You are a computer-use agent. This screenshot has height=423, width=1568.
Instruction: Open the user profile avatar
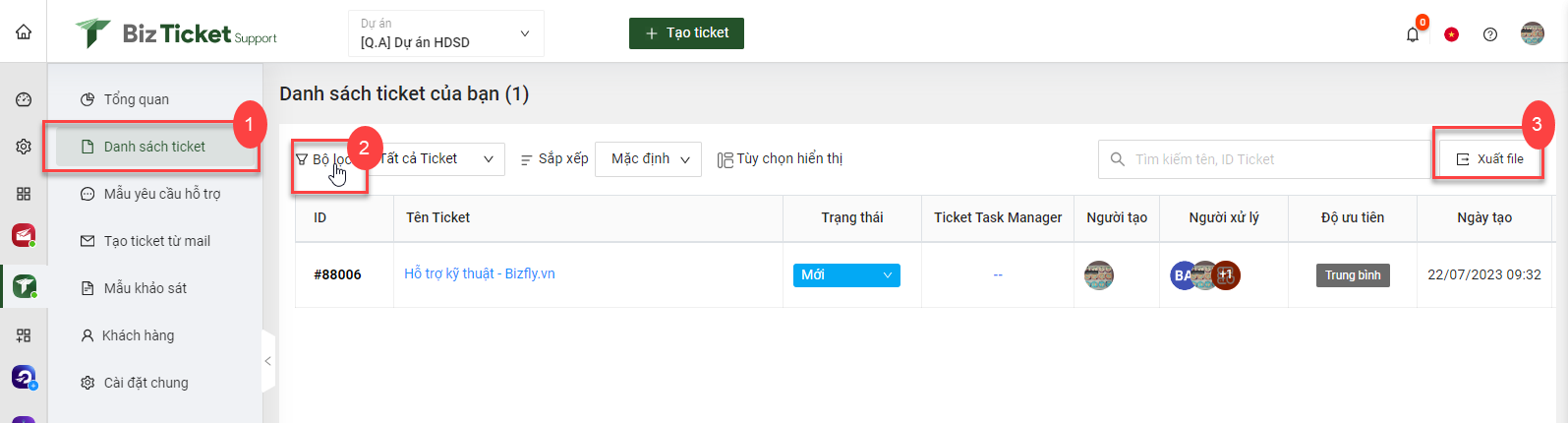click(x=1532, y=33)
